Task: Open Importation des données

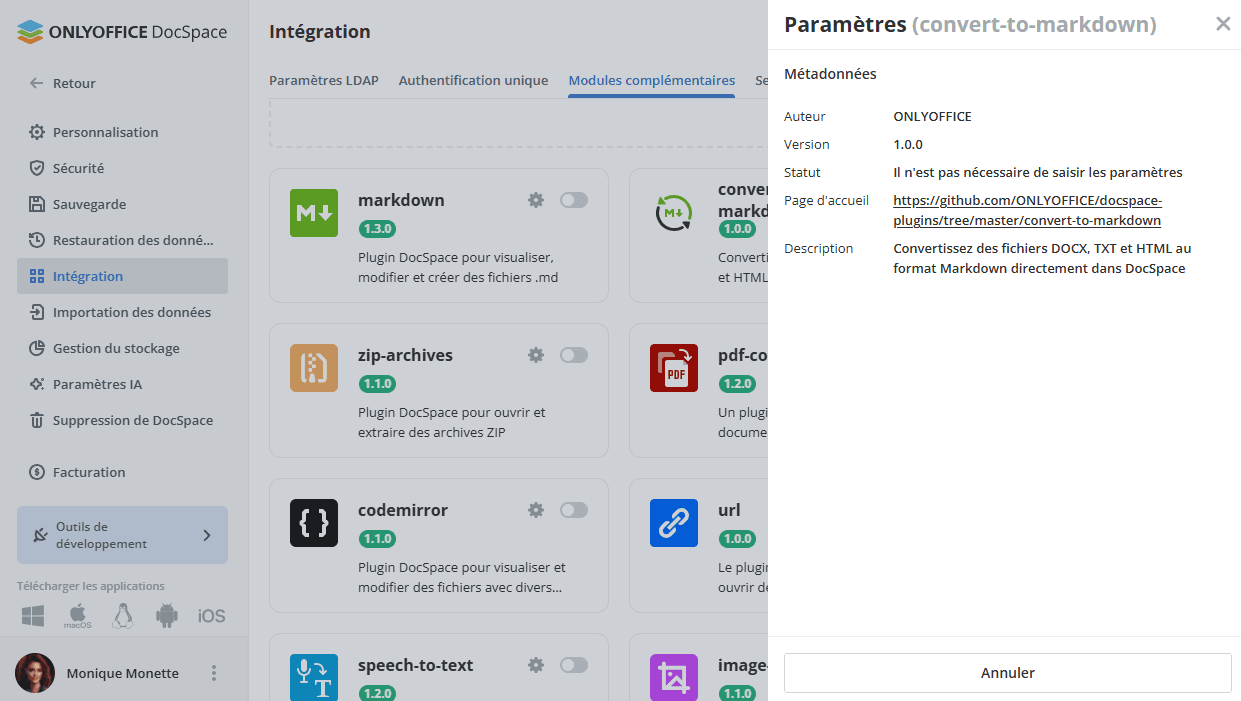Action: 122,312
